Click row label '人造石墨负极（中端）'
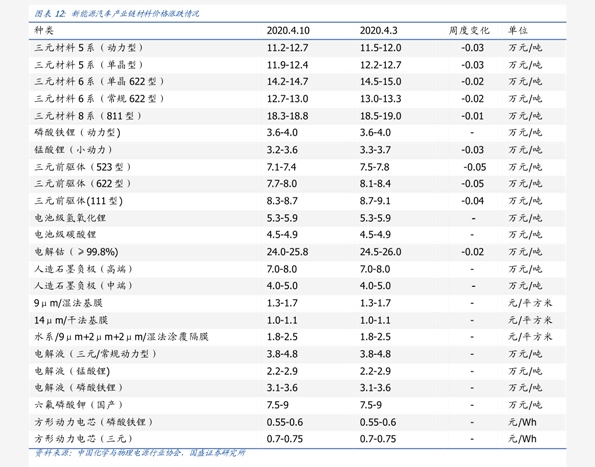 point(83,285)
